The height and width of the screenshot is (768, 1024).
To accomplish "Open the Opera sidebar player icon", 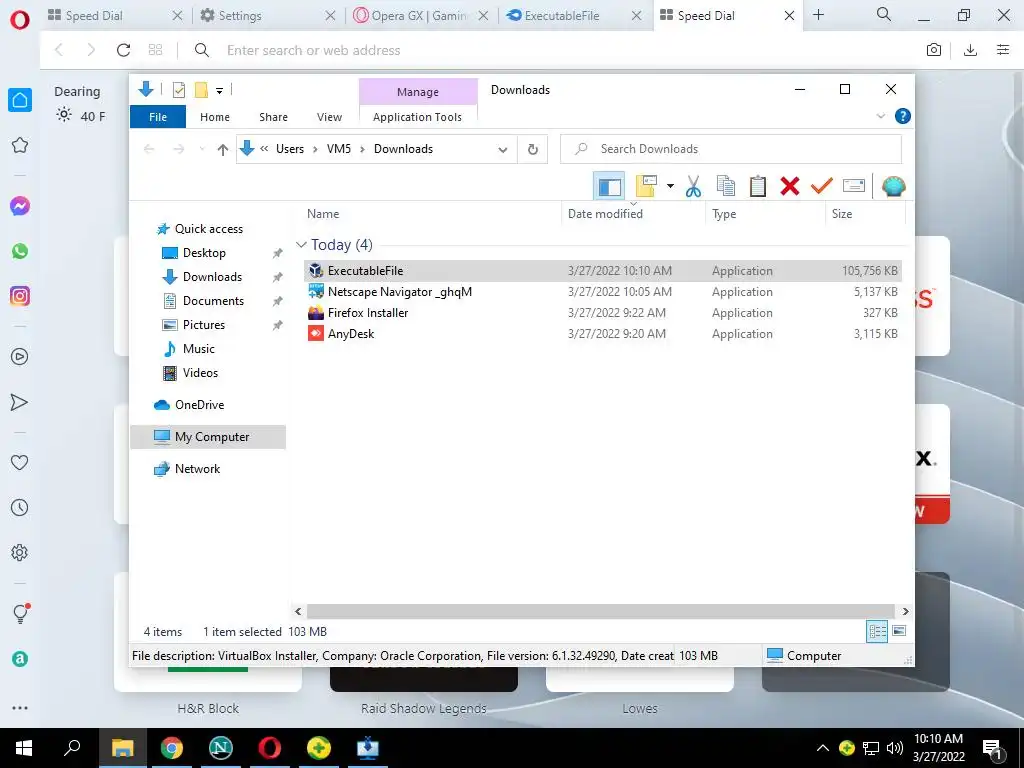I will click(x=20, y=357).
